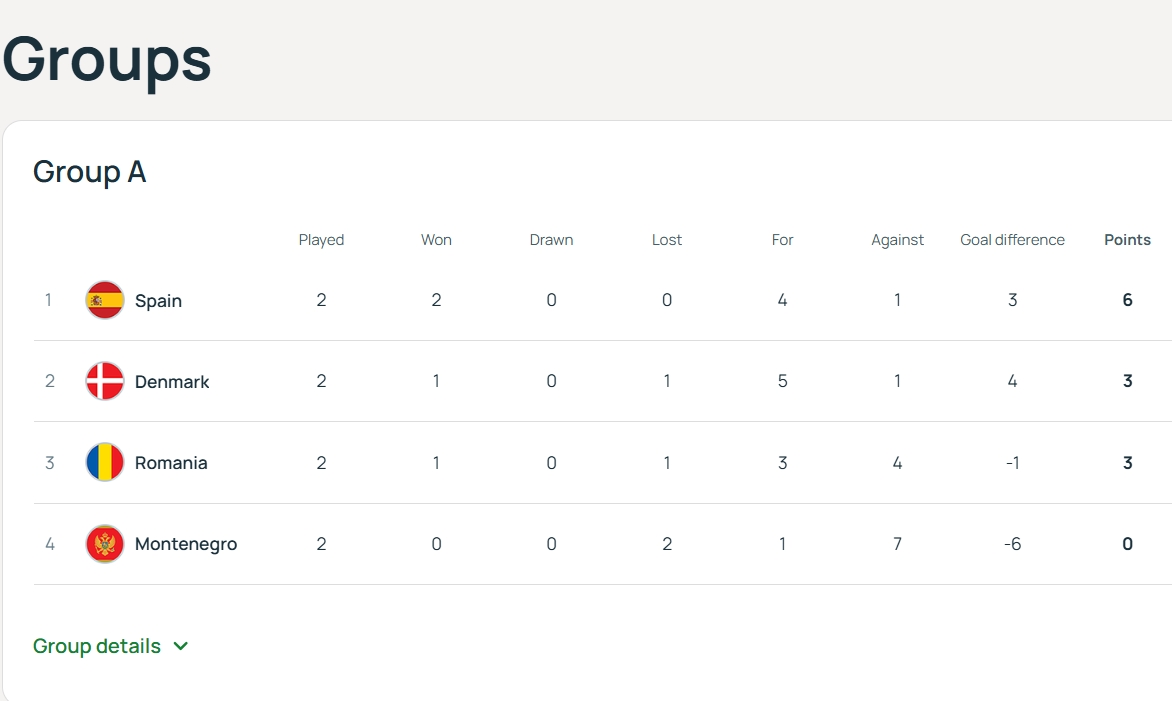This screenshot has height=701, width=1172.
Task: Click the Played column header
Action: pos(321,240)
